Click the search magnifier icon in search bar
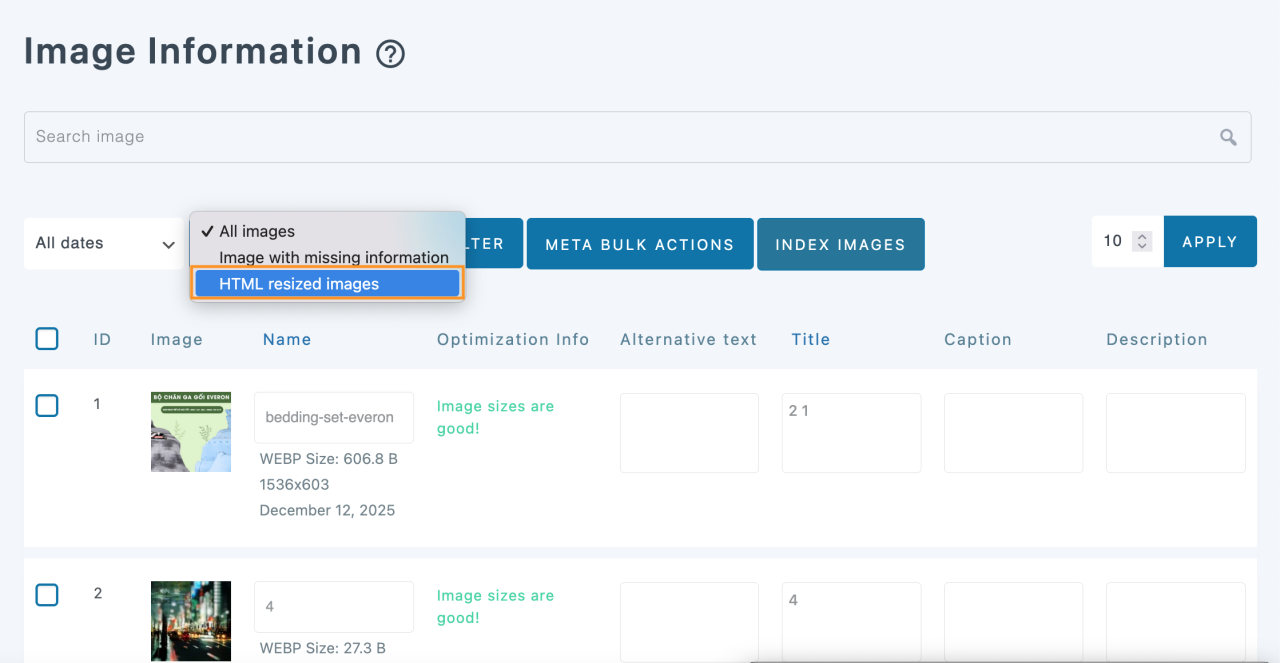 [1227, 136]
